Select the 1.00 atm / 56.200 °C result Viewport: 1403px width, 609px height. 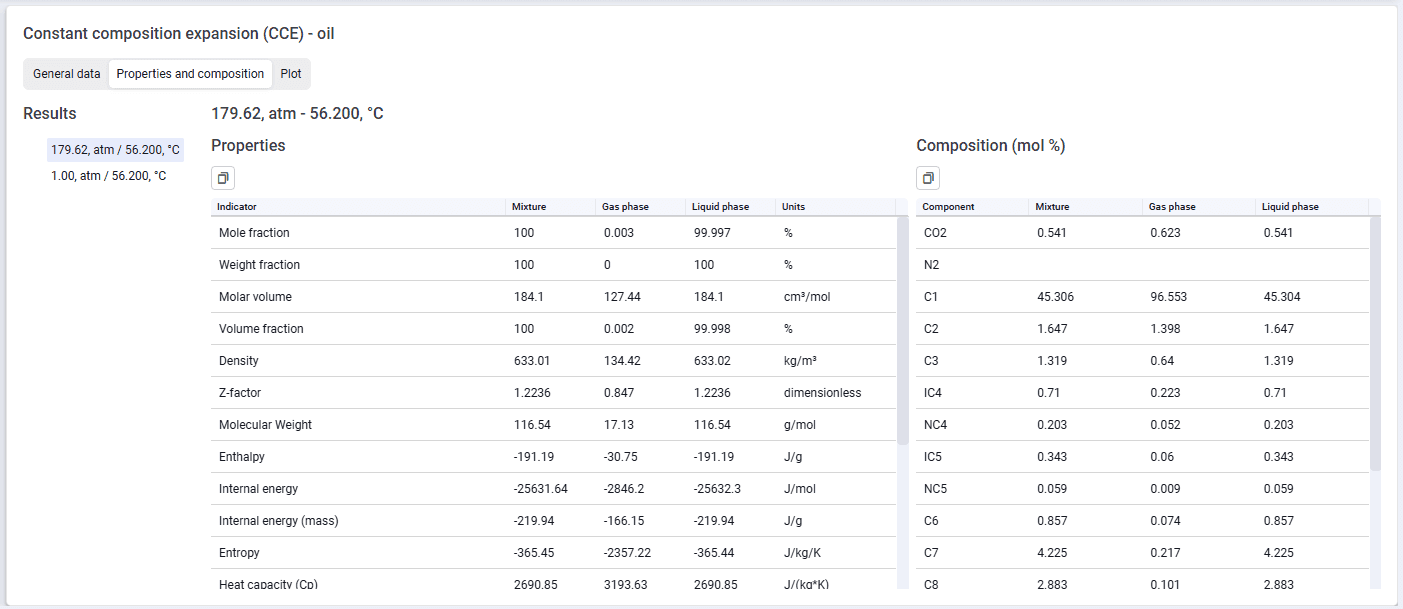click(109, 176)
